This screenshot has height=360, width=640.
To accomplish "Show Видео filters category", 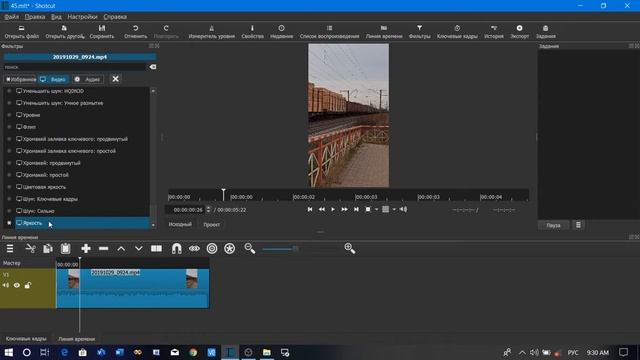I will 53,79.
